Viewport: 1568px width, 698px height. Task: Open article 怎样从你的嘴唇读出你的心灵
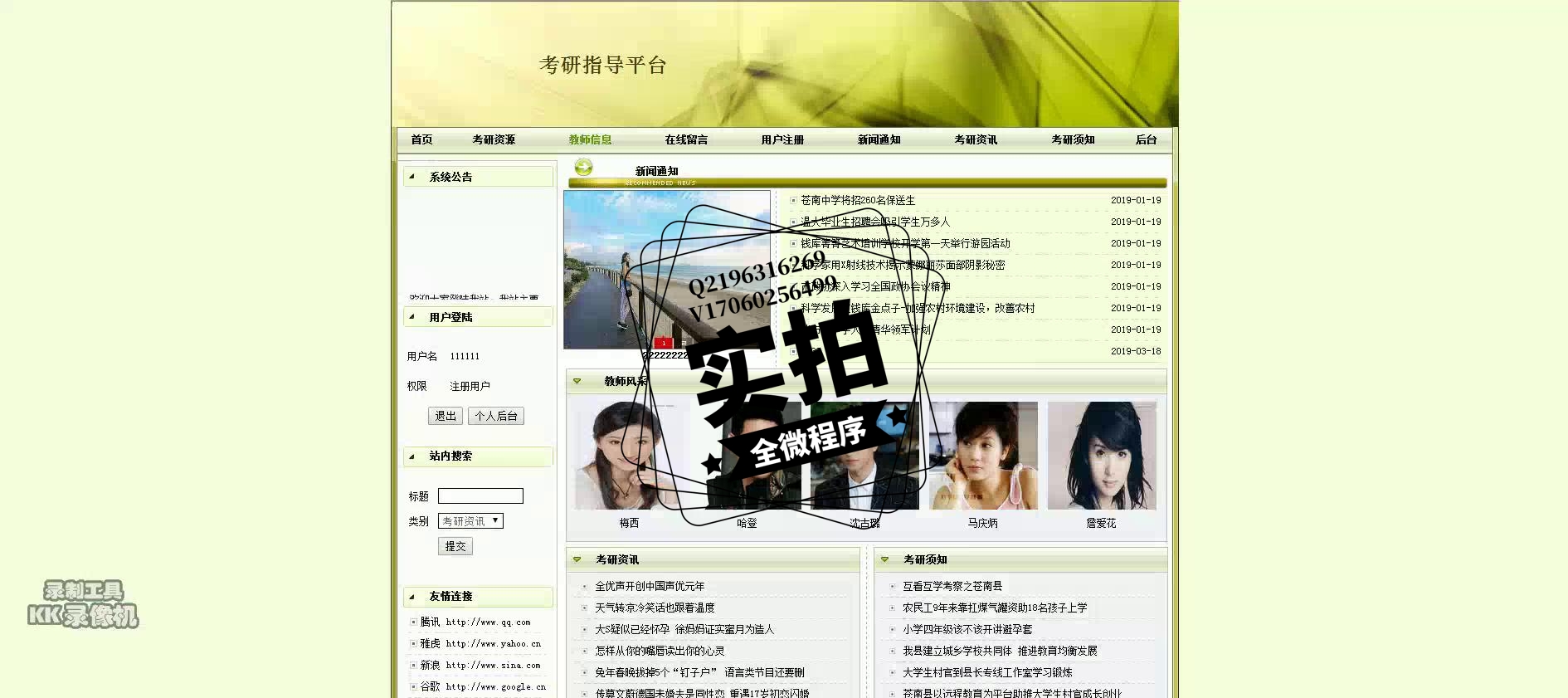660,651
